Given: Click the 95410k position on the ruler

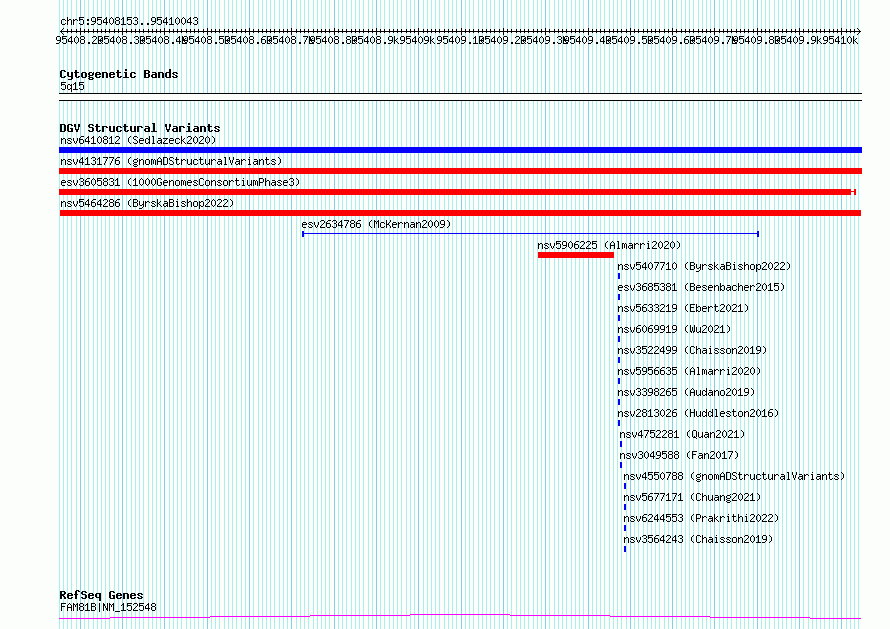Looking at the screenshot, I should (x=841, y=40).
